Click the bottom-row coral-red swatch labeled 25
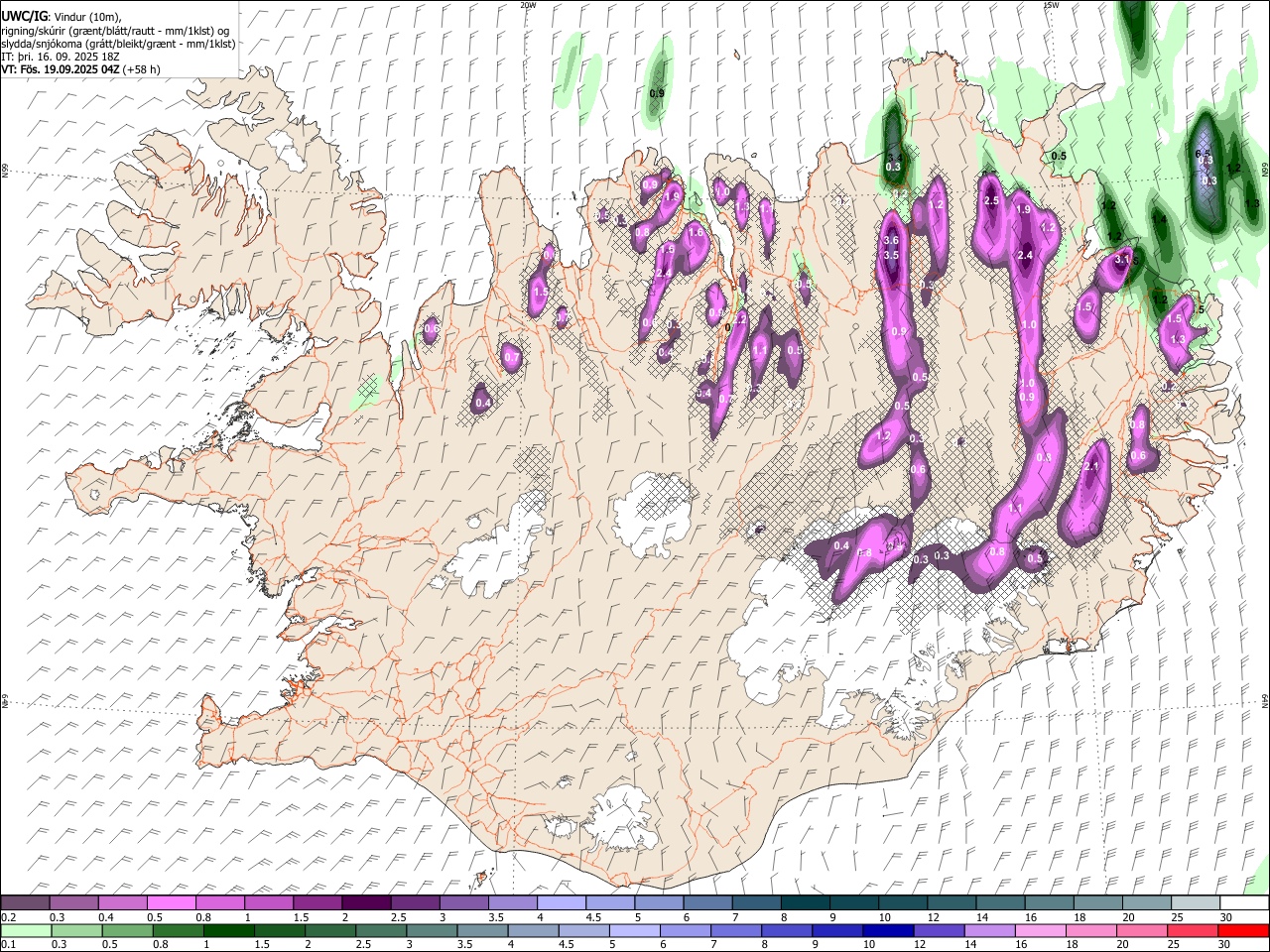1270x952 pixels. 1193,931
